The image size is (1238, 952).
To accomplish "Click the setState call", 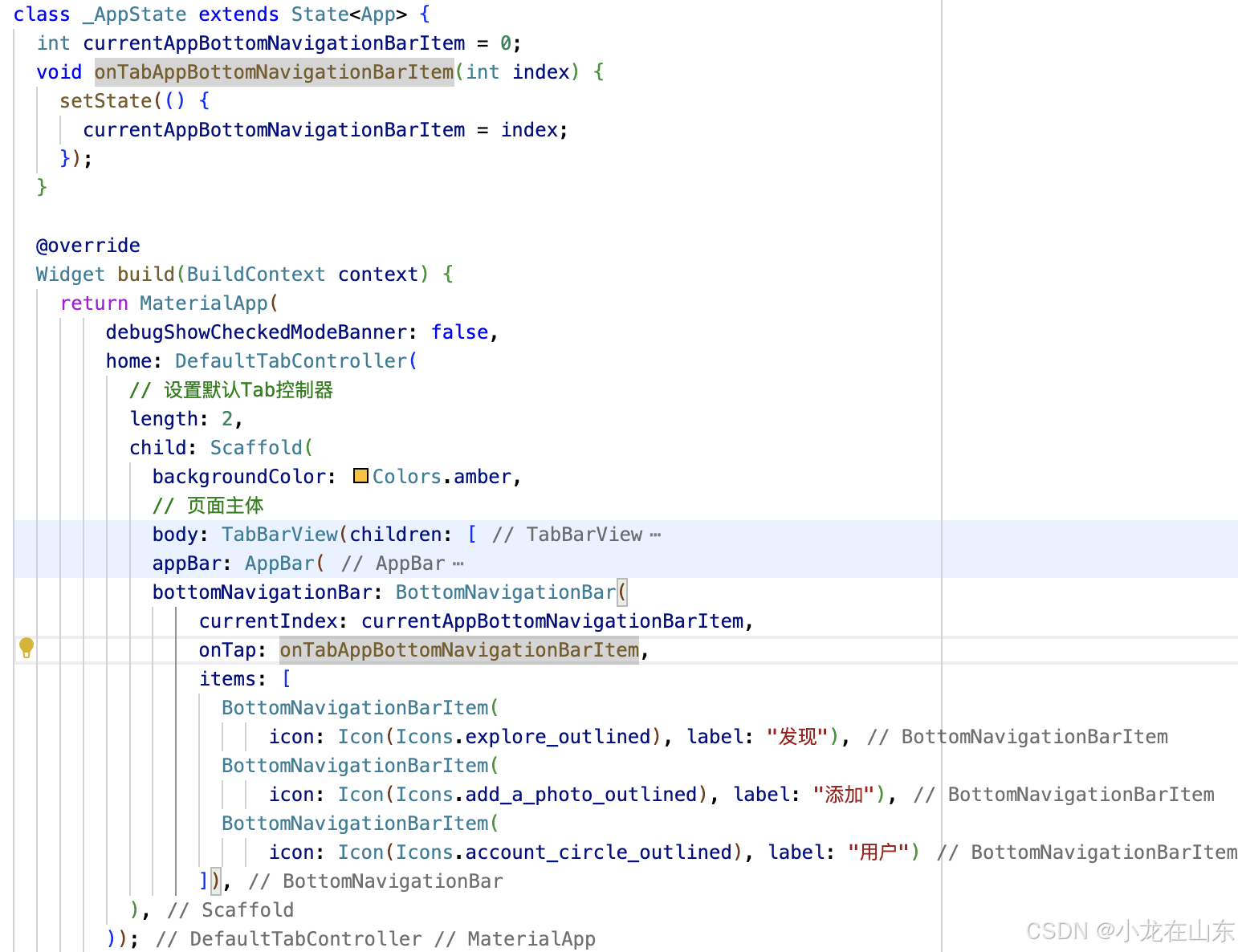I will pyautogui.click(x=105, y=101).
